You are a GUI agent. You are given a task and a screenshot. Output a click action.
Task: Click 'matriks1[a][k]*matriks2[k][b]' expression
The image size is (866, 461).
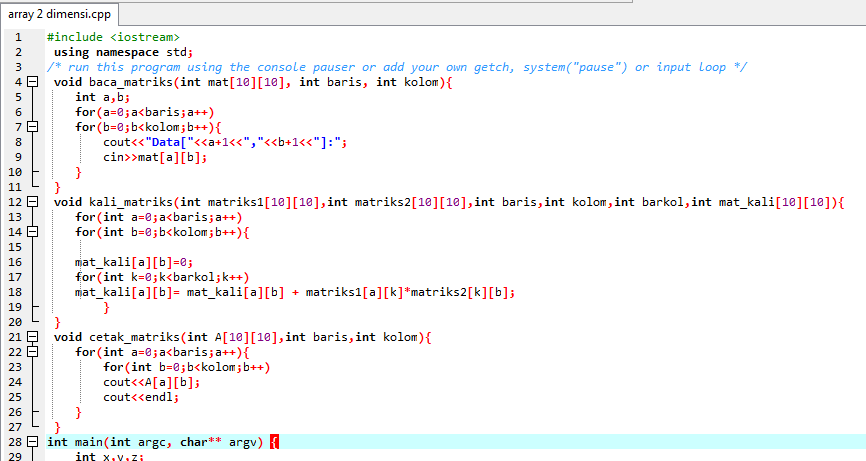coord(408,292)
